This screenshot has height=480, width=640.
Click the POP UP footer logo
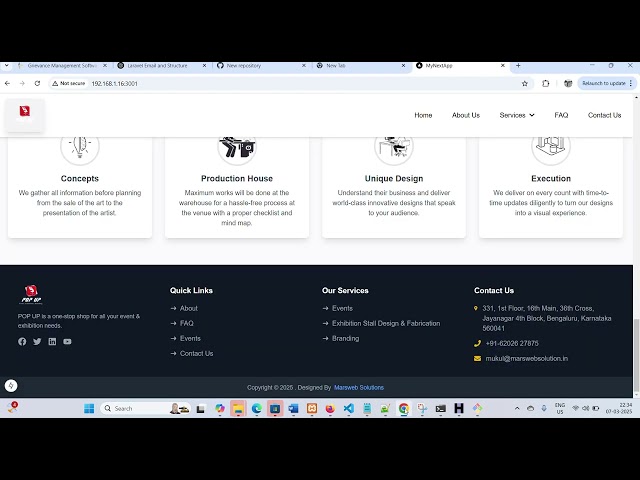[31, 295]
